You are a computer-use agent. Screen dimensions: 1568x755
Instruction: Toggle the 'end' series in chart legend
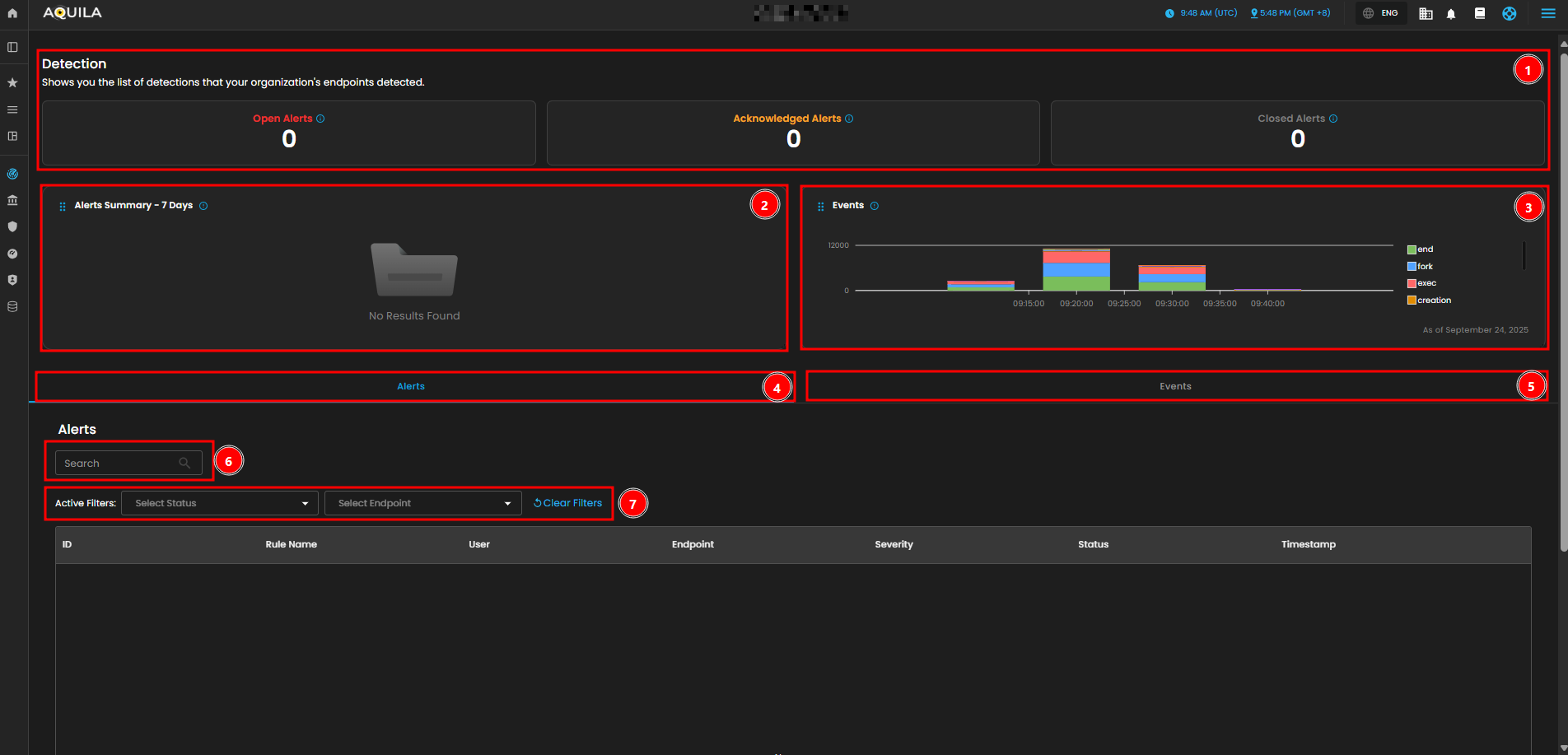1424,249
